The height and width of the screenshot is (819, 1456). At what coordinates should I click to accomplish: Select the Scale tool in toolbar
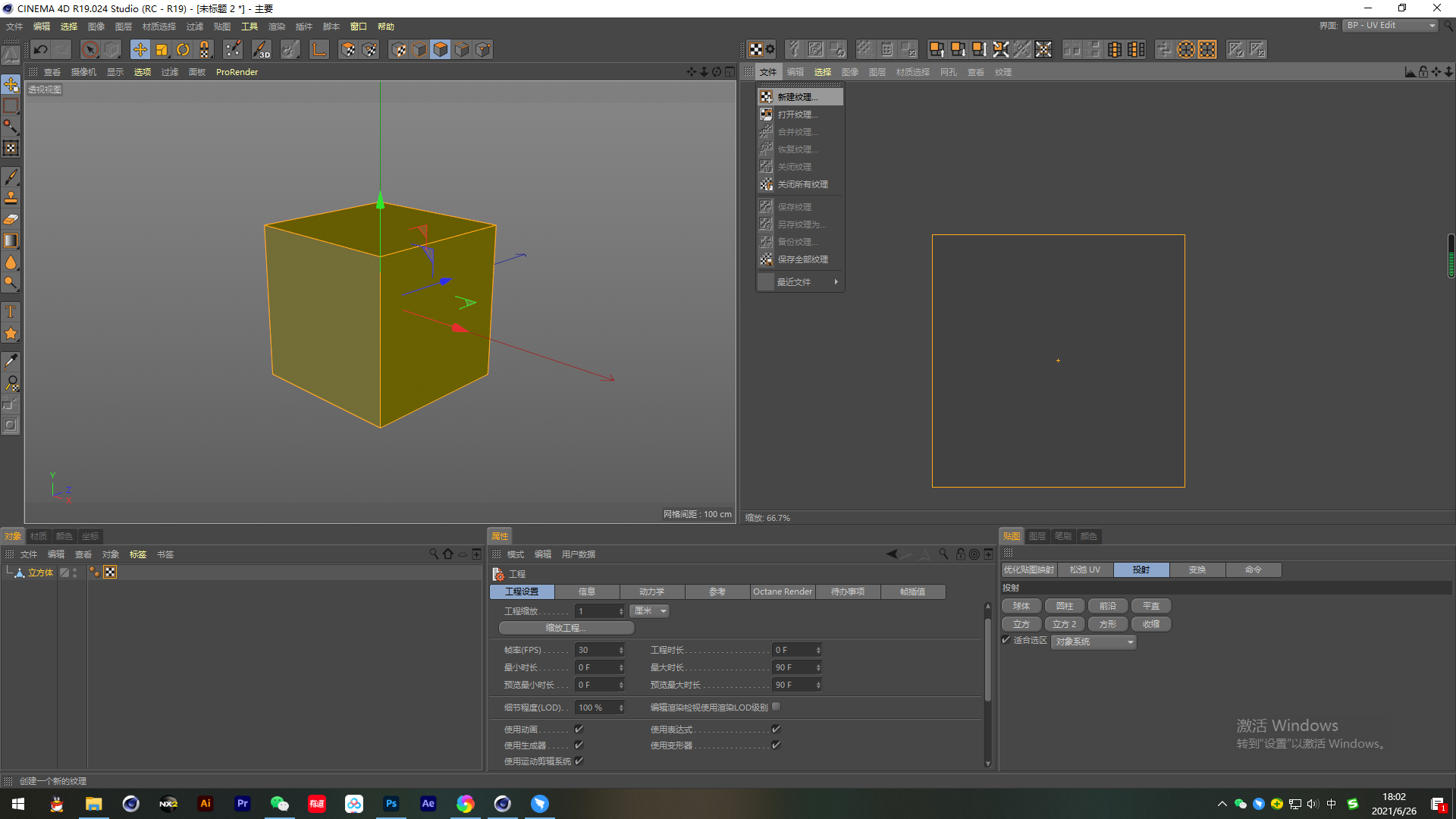click(162, 50)
